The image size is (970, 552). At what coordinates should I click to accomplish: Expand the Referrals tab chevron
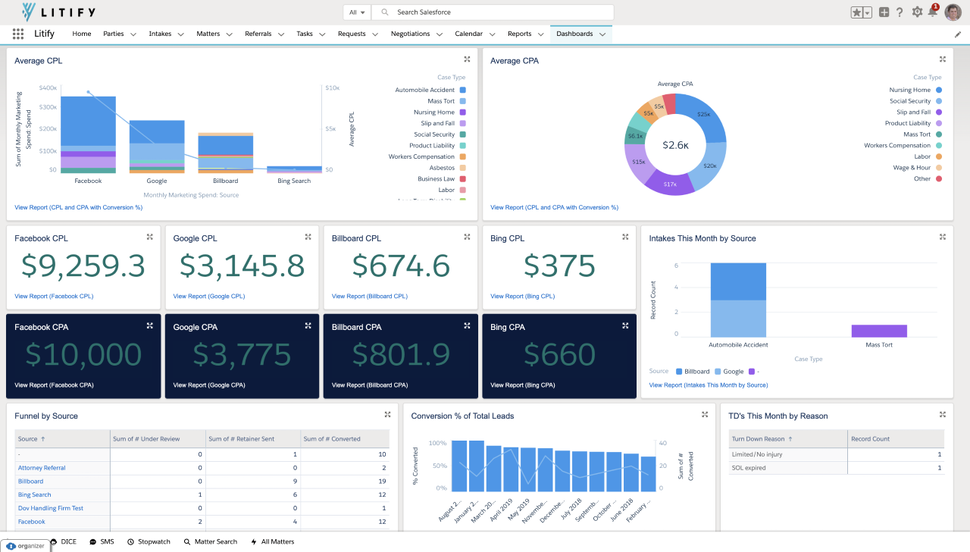click(281, 35)
